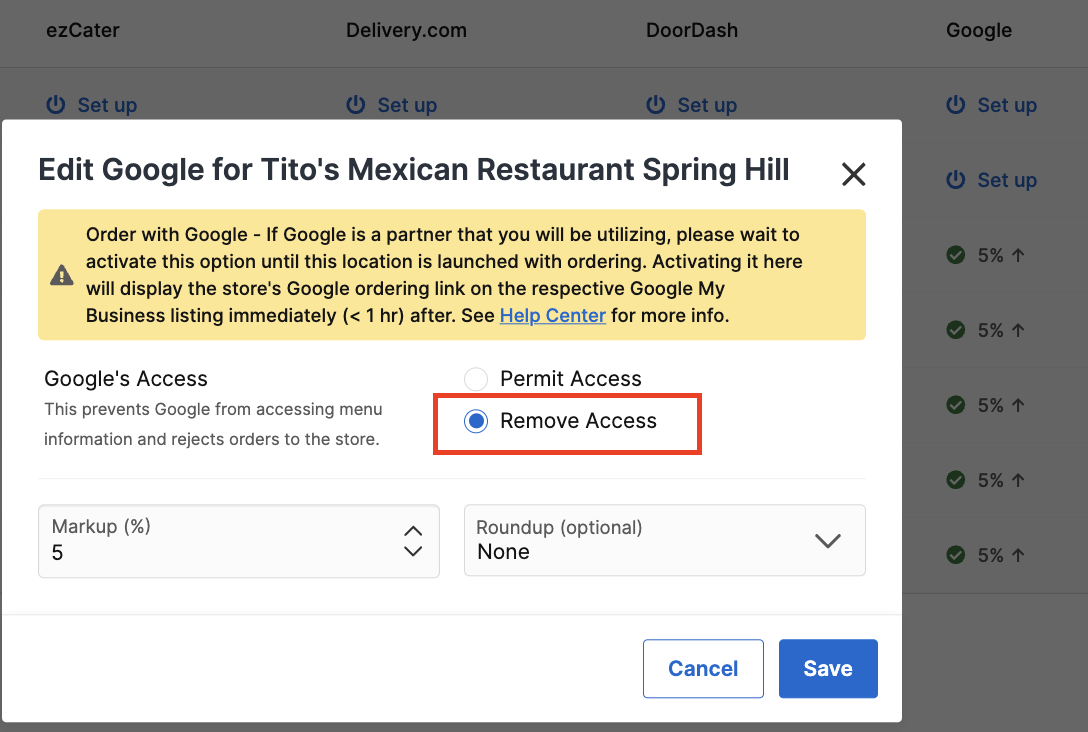
Task: Click the green checkmark beside the bottom 5% markup
Action: [954, 555]
